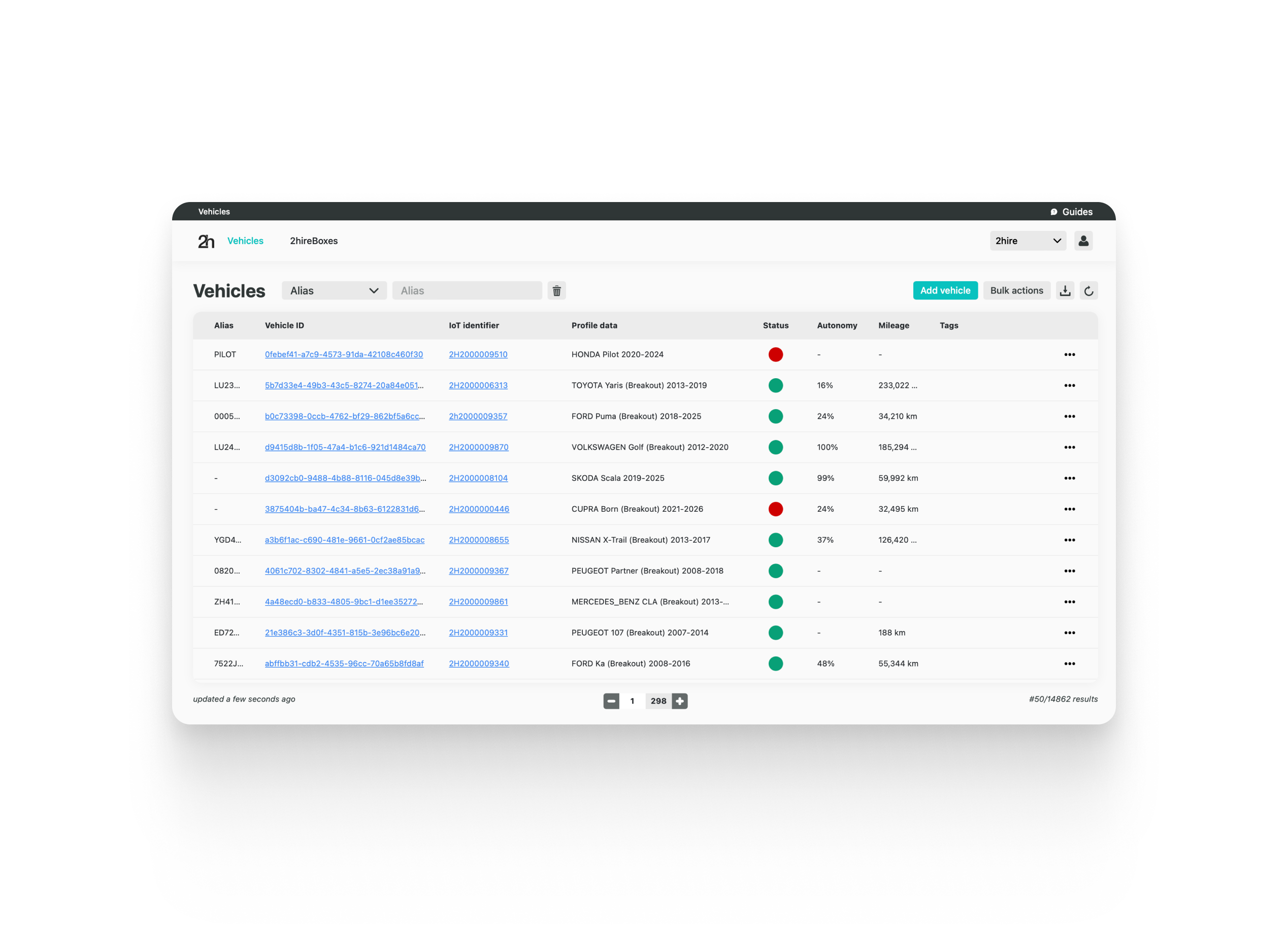1288x927 pixels.
Task: Open IoT identifier 2H2000008104 link
Action: click(x=478, y=478)
